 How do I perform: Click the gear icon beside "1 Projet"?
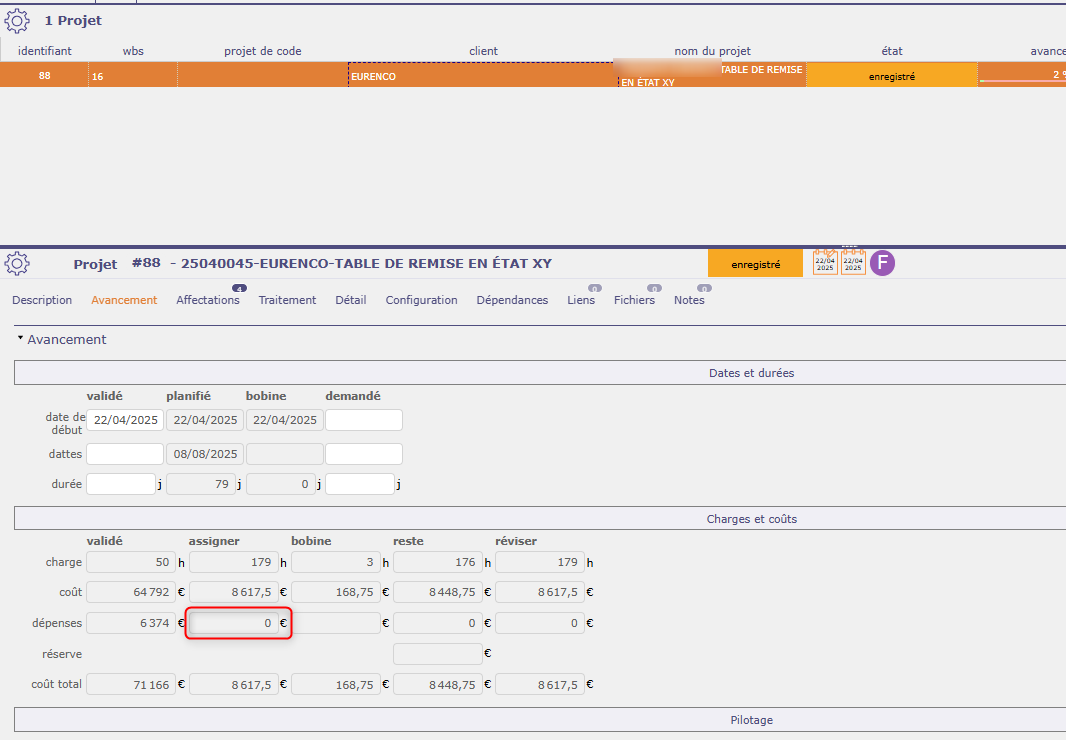click(17, 19)
